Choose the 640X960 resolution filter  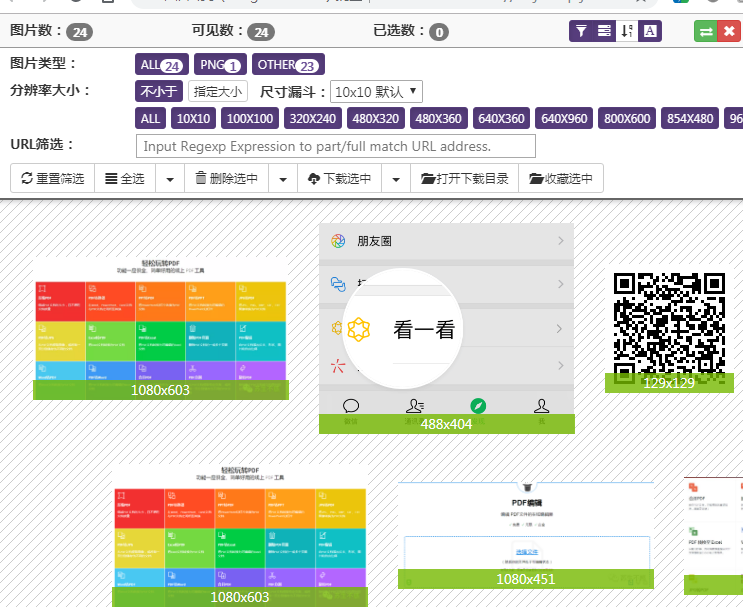(x=564, y=118)
